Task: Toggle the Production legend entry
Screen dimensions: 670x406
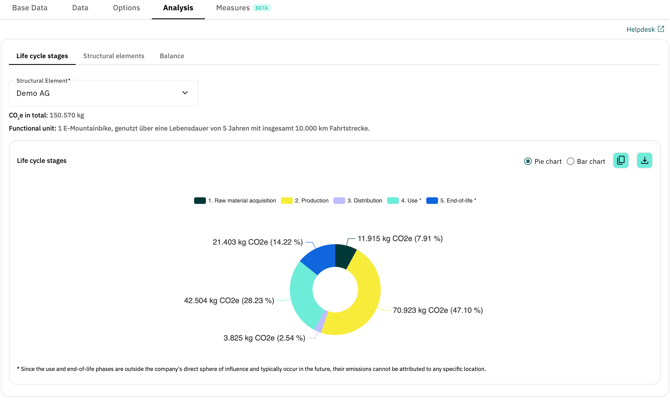Action: pos(306,201)
